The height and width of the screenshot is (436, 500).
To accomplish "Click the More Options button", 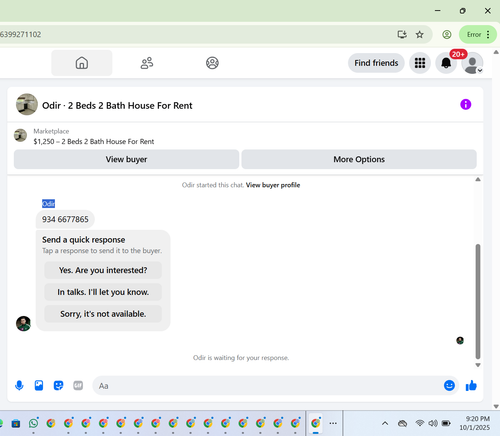I will pyautogui.click(x=359, y=159).
